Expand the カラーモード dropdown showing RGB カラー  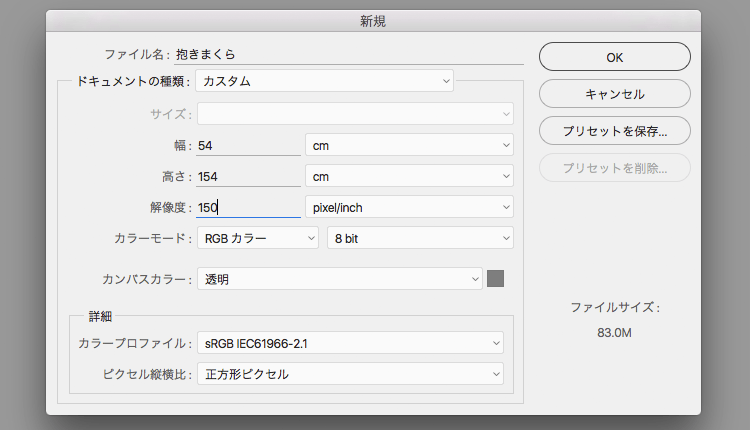257,238
